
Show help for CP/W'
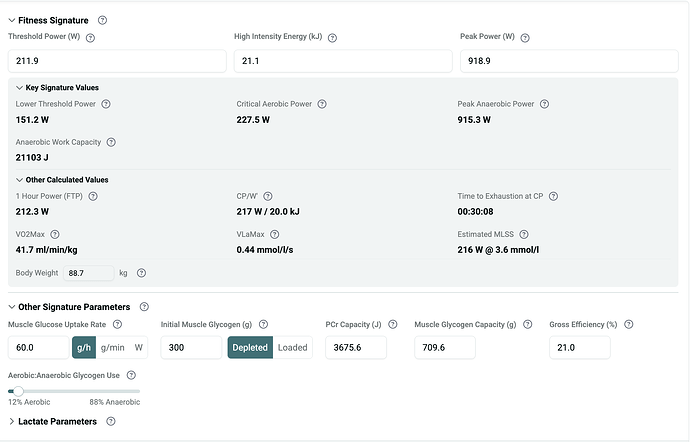268,196
